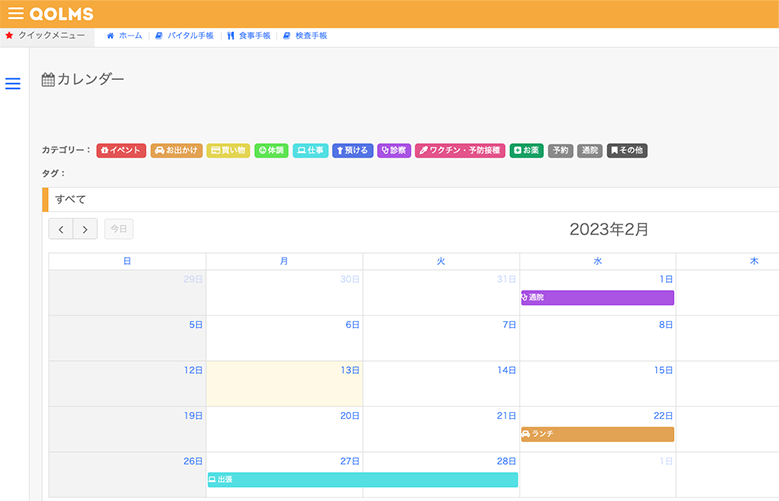Click the blue sidebar menu icon

[x=13, y=84]
